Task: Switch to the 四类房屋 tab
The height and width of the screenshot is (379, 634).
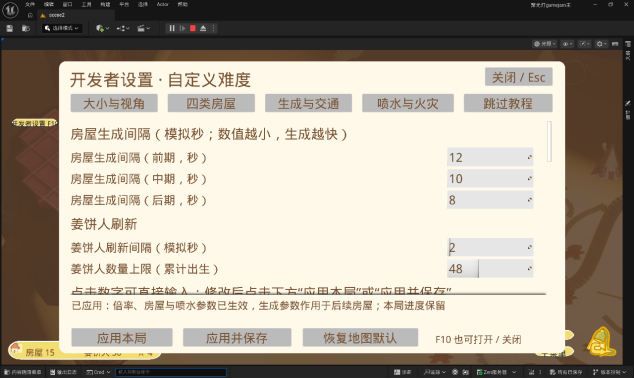Action: [211, 104]
